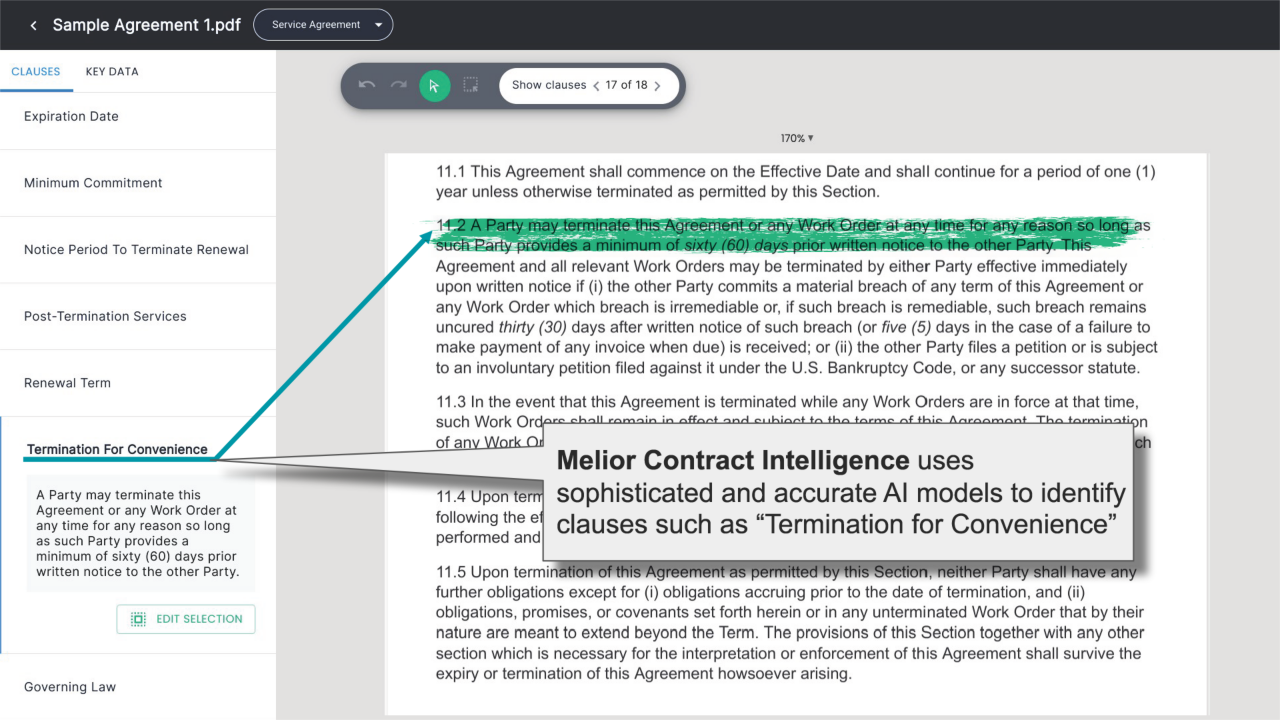Open the 170% zoom dropdown

point(797,138)
